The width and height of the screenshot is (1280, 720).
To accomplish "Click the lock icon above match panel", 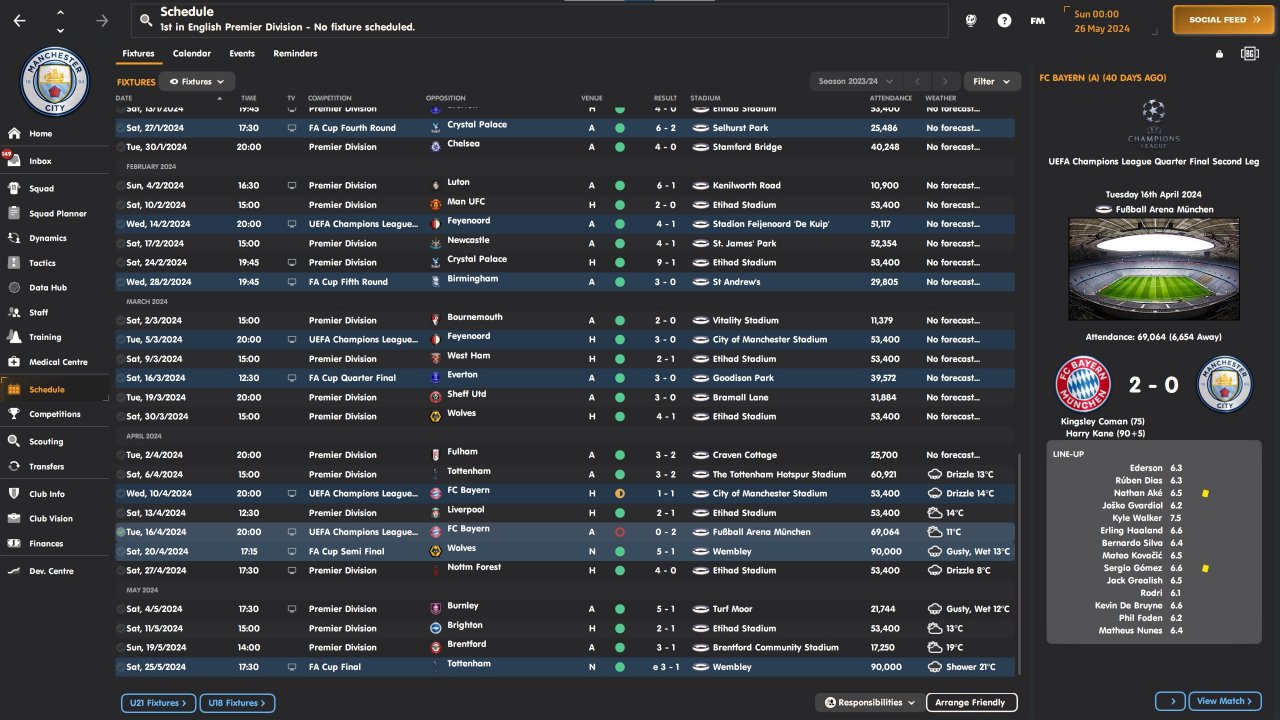I will (x=1219, y=54).
